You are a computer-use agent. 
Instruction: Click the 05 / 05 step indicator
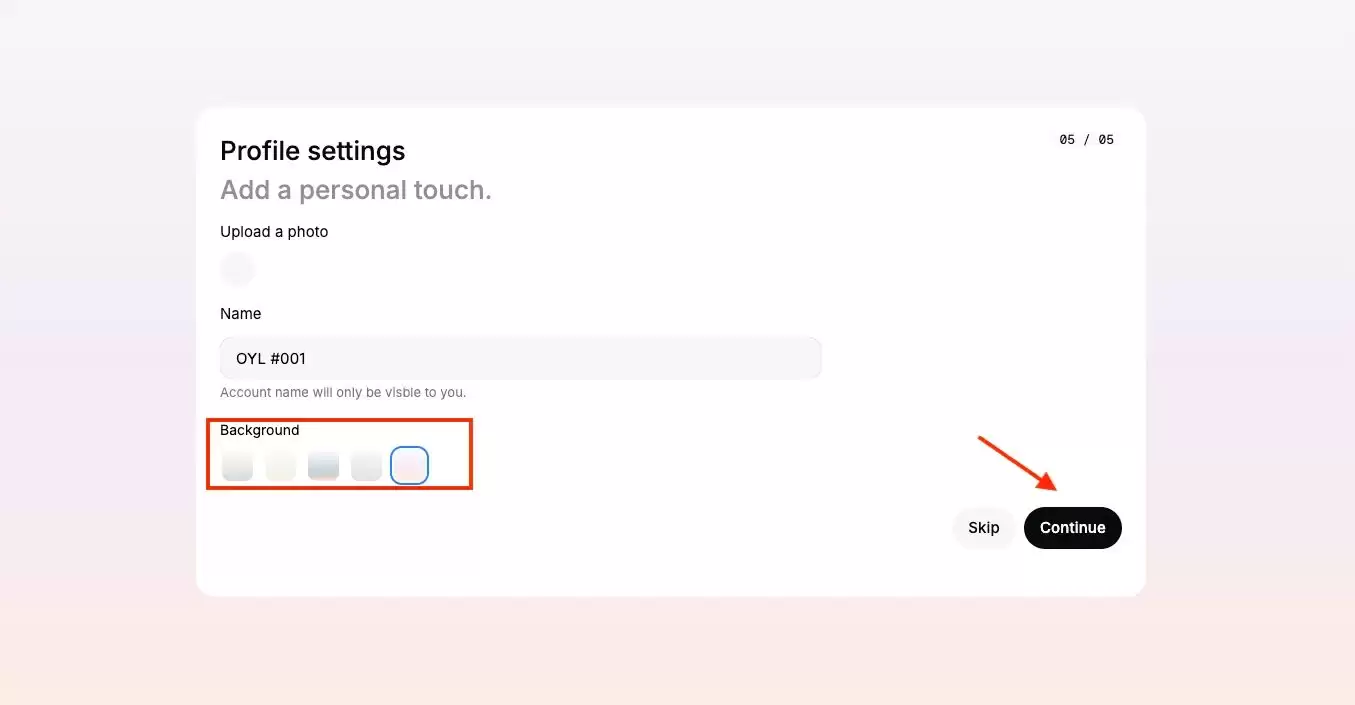point(1086,140)
